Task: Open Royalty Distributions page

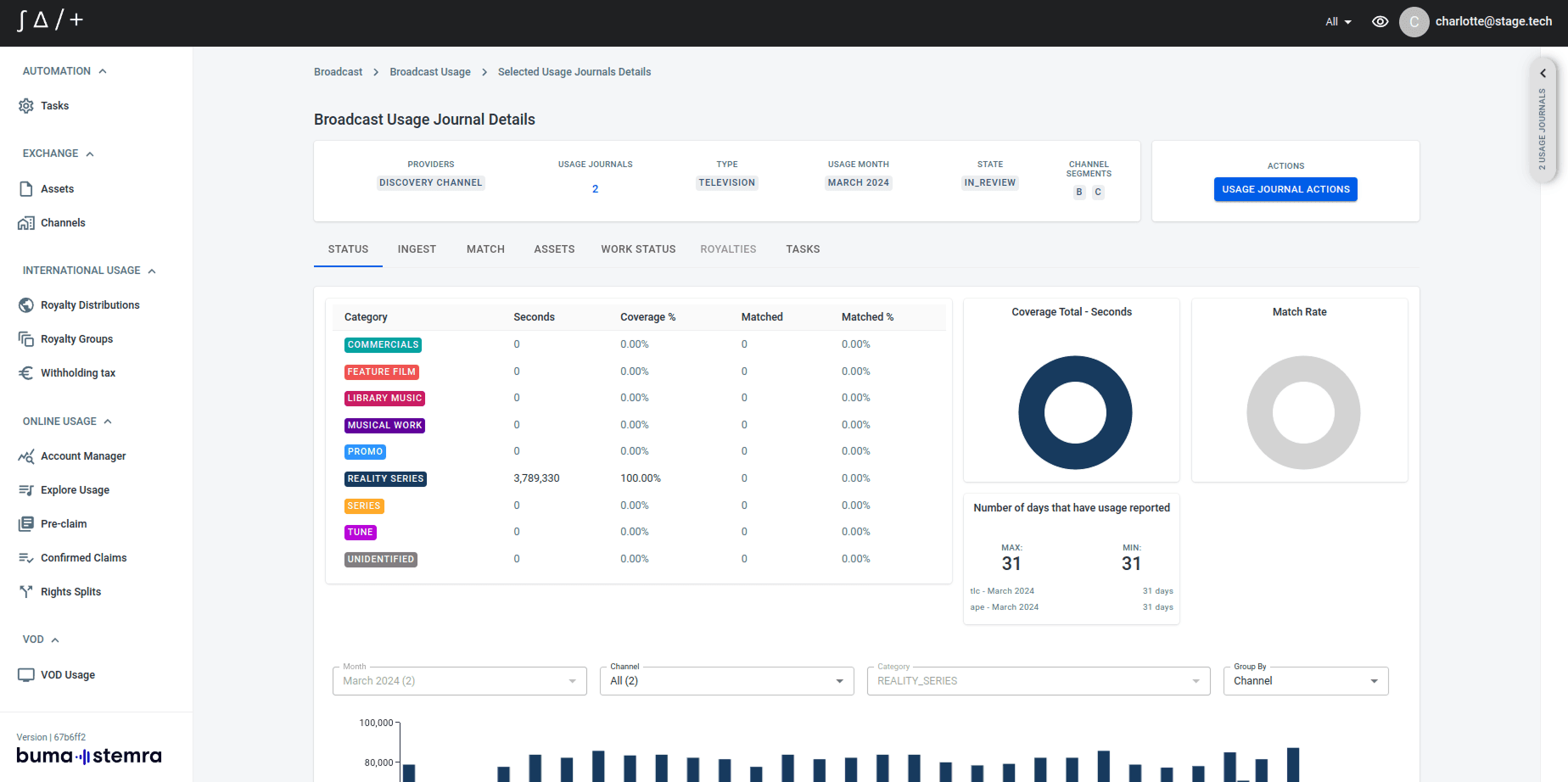Action: 90,305
